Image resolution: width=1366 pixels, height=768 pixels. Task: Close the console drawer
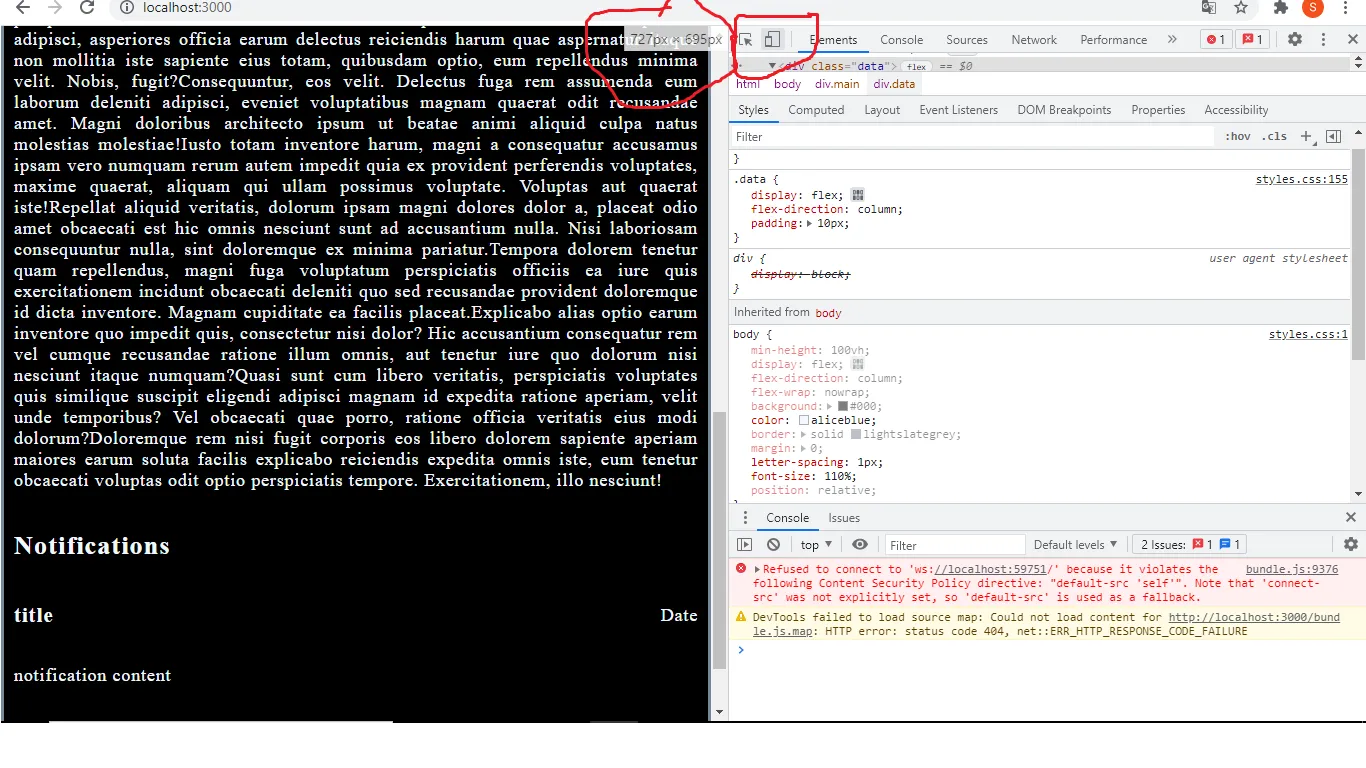(x=1351, y=518)
